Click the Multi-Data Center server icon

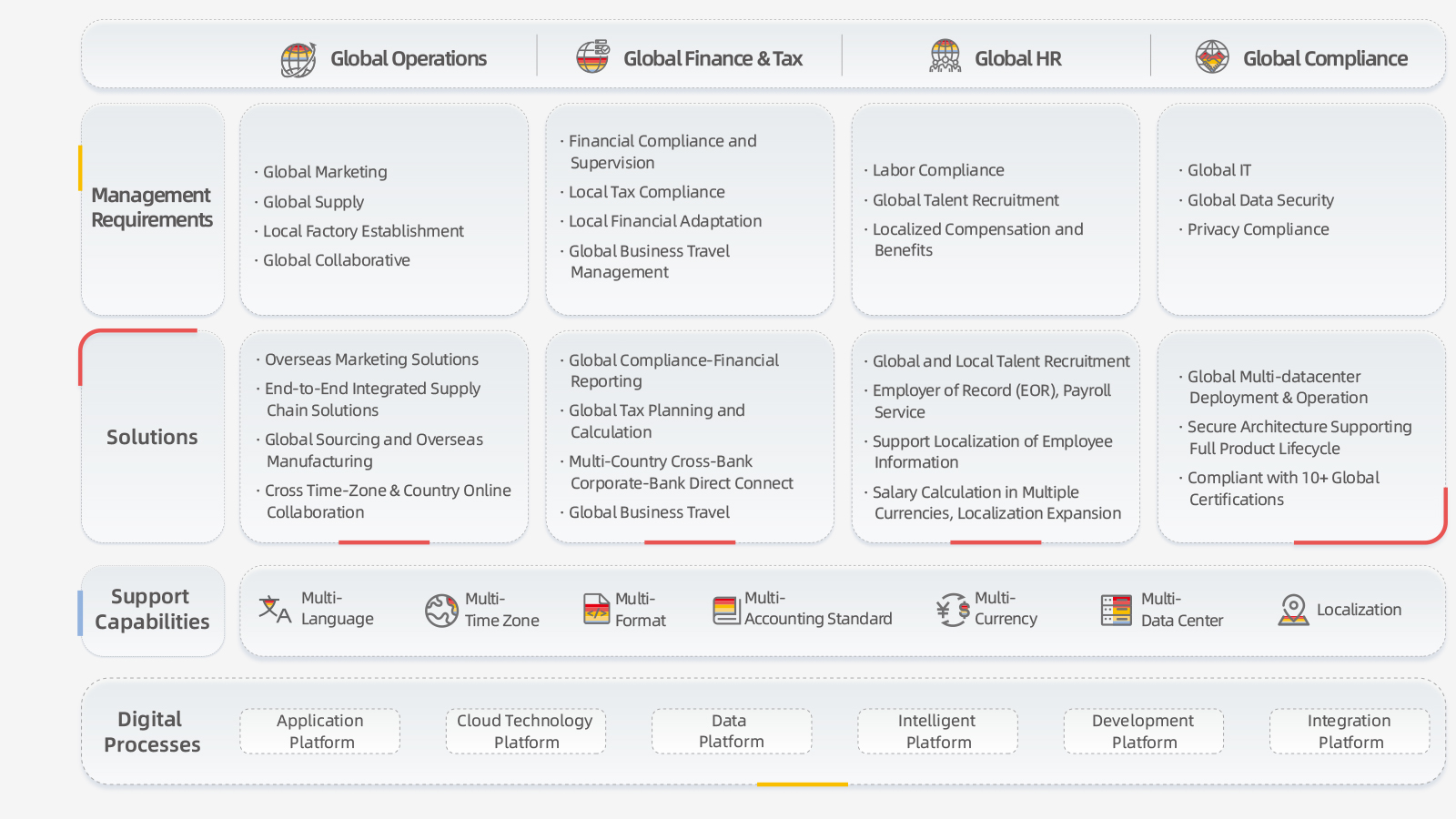pyautogui.click(x=1116, y=610)
